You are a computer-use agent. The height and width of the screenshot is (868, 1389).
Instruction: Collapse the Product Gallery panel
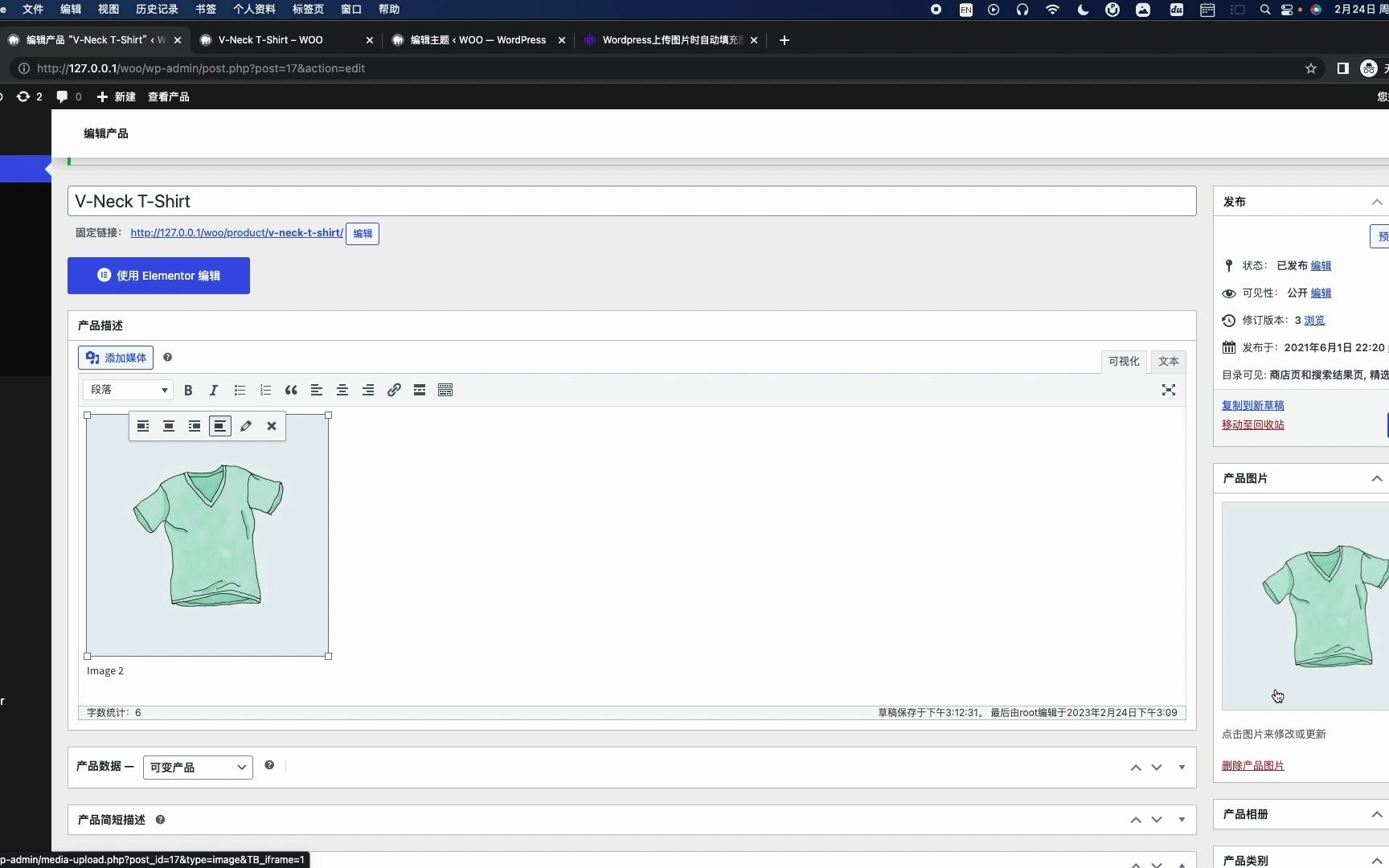point(1376,814)
